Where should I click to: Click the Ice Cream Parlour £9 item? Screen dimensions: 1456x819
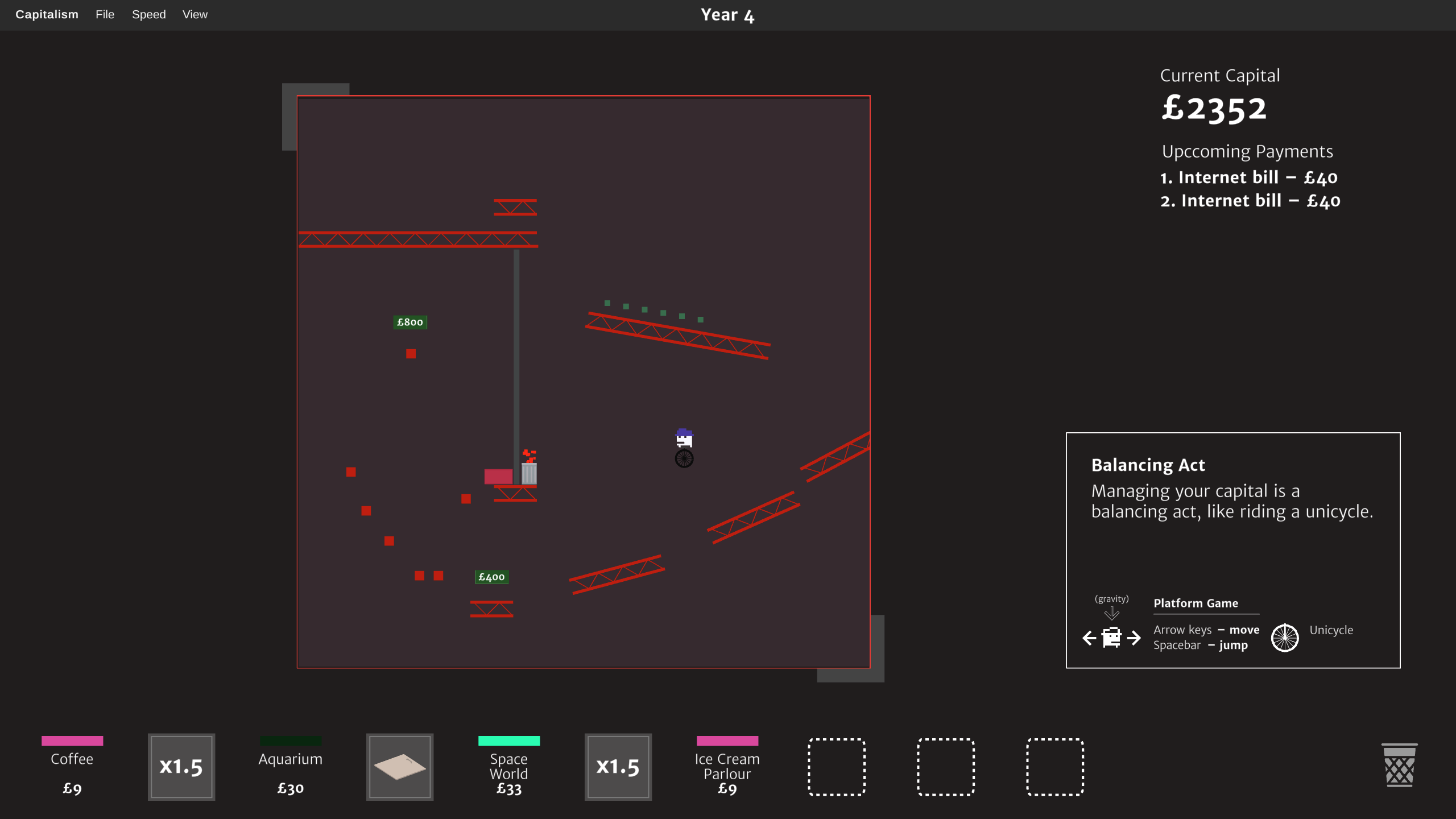point(727,767)
